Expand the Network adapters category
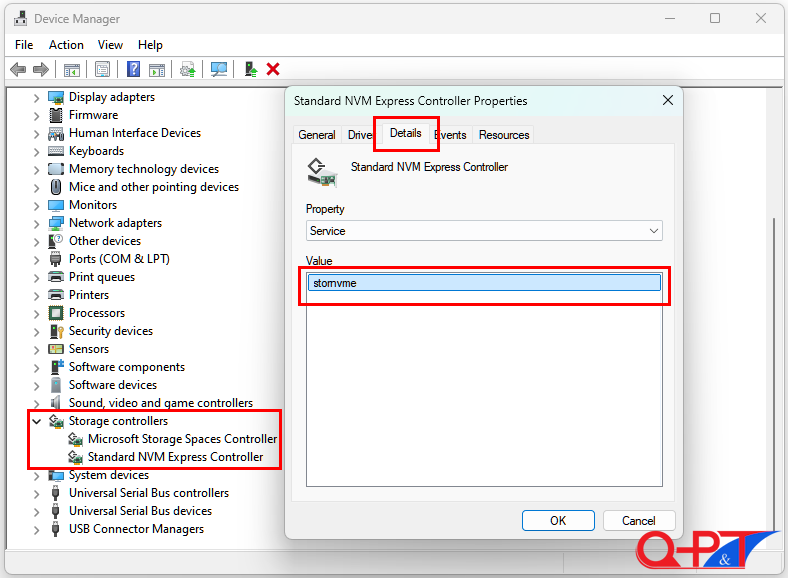This screenshot has height=578, width=788. click(37, 223)
